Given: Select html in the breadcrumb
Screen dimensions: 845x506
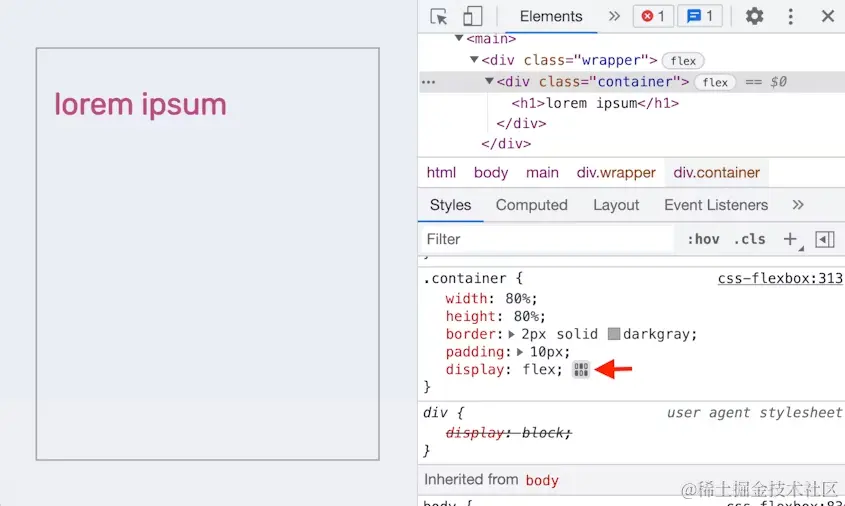Looking at the screenshot, I should 441,172.
